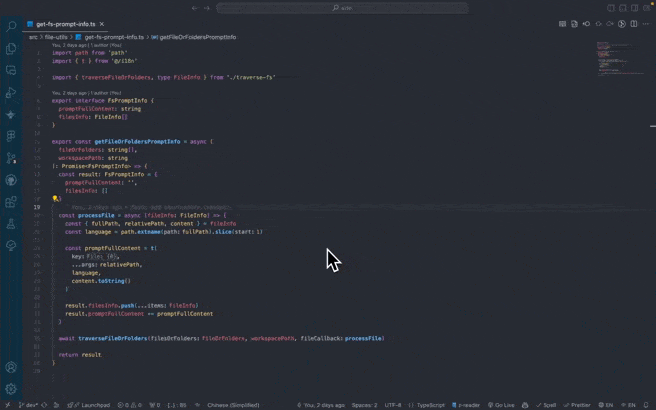Open the Customize Layout button
The image size is (656, 410).
tap(647, 8)
